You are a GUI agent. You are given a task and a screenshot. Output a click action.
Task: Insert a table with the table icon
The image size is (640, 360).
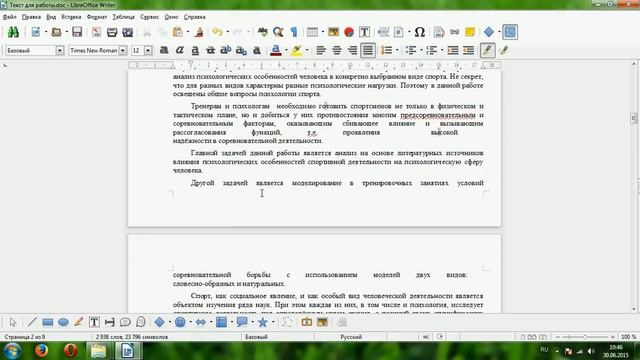click(x=313, y=32)
